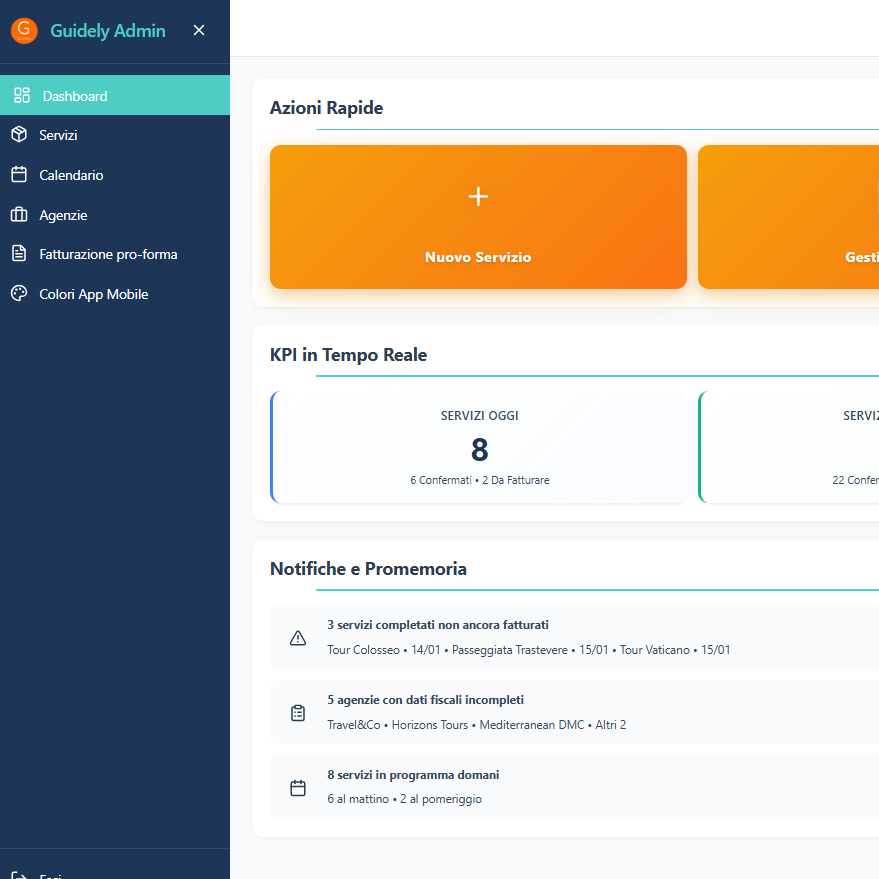
Task: Click the Agenzie suitcase icon
Action: coord(19,214)
